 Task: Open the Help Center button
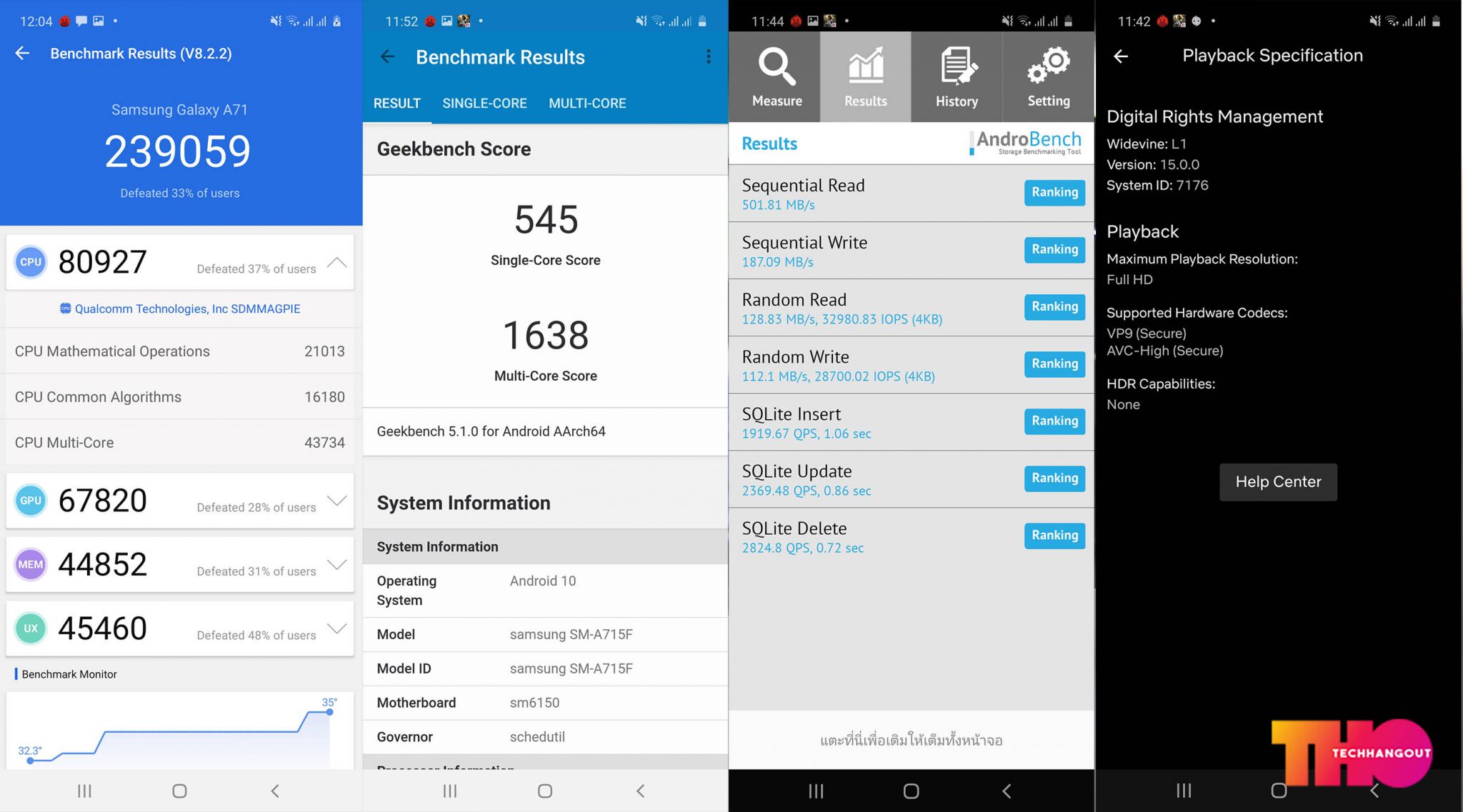1278,482
